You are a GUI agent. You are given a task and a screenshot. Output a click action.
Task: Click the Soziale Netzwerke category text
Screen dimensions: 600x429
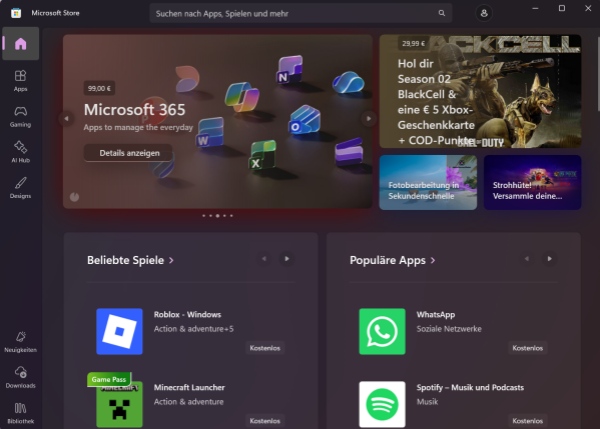pyautogui.click(x=449, y=329)
